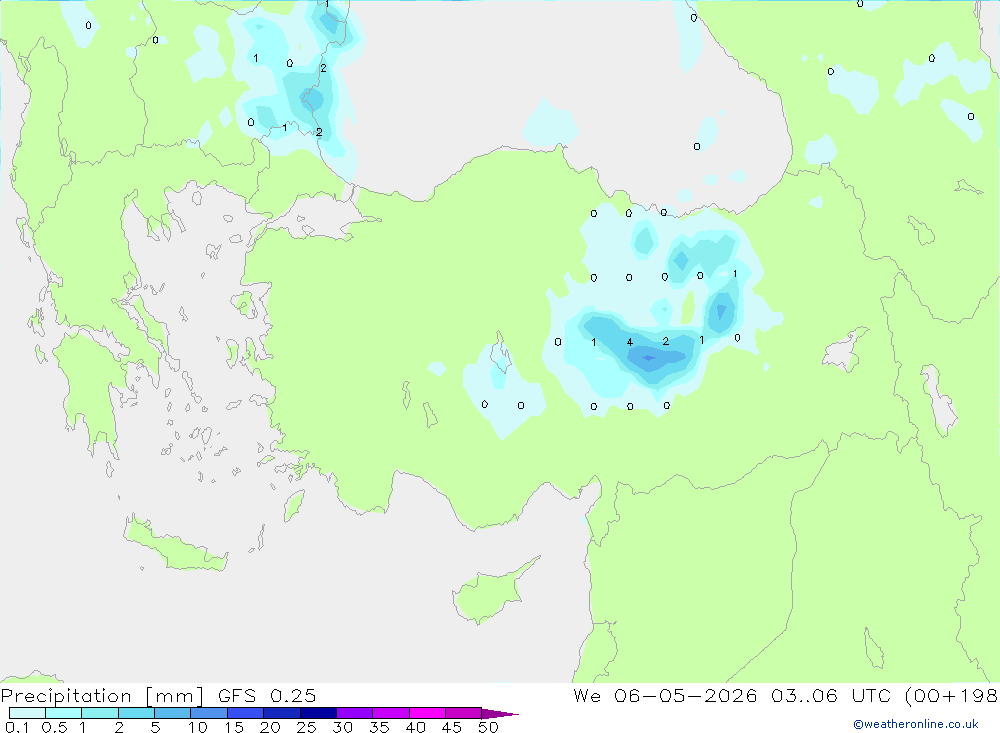The width and height of the screenshot is (1000, 733).
Task: Click the '25' legend scale label
Action: (306, 727)
